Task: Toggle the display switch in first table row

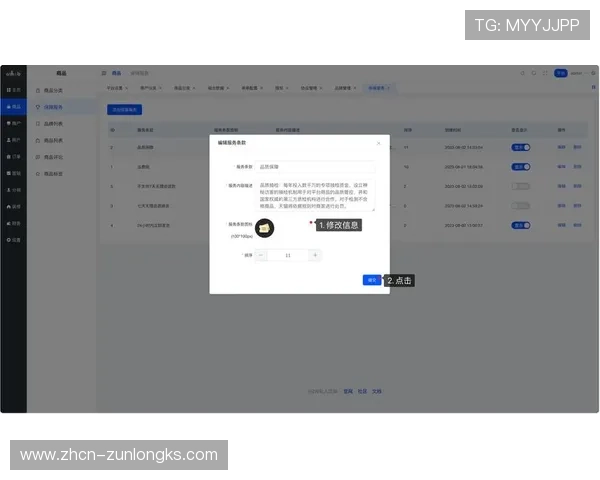Action: (x=520, y=147)
